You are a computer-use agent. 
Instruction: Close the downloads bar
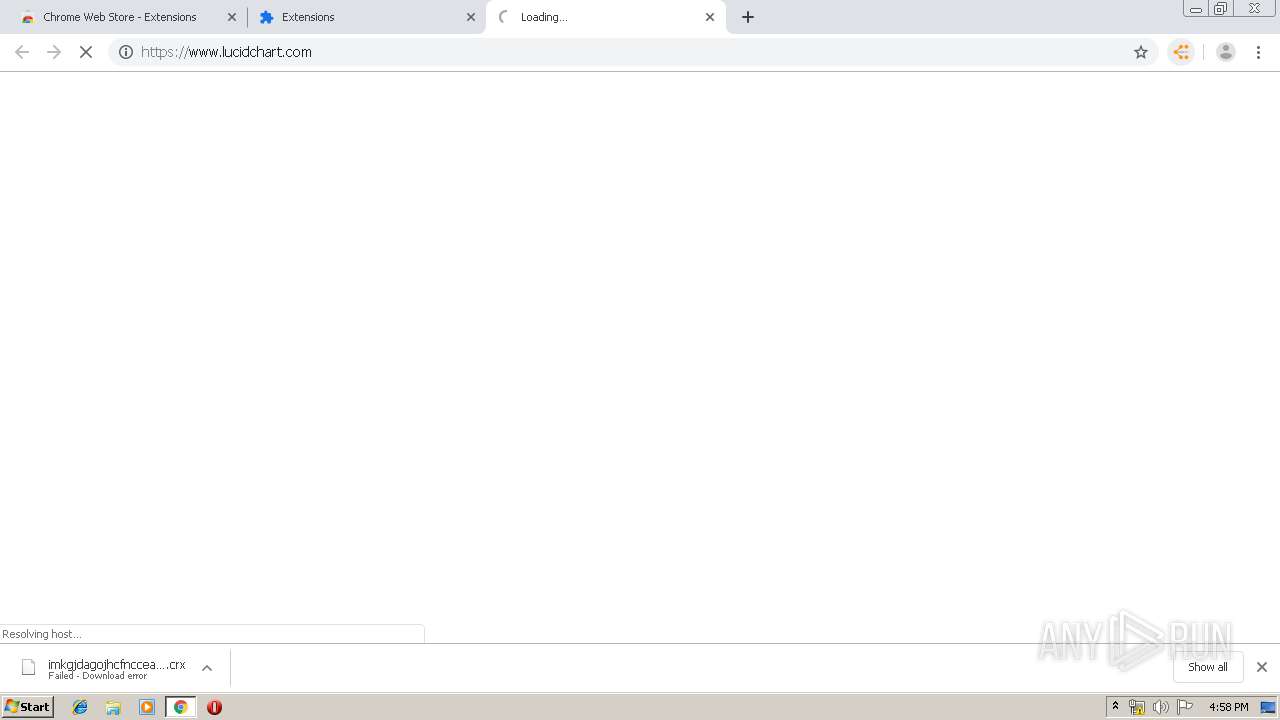(1262, 667)
